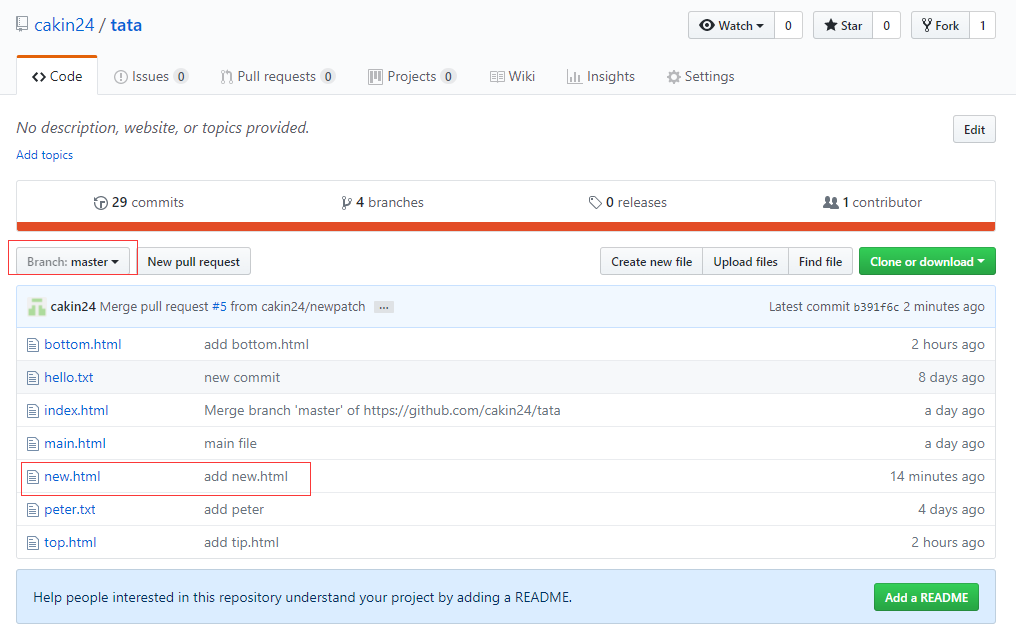Switch to the Projects tab
Viewport: 1016px width, 640px height.
412,76
